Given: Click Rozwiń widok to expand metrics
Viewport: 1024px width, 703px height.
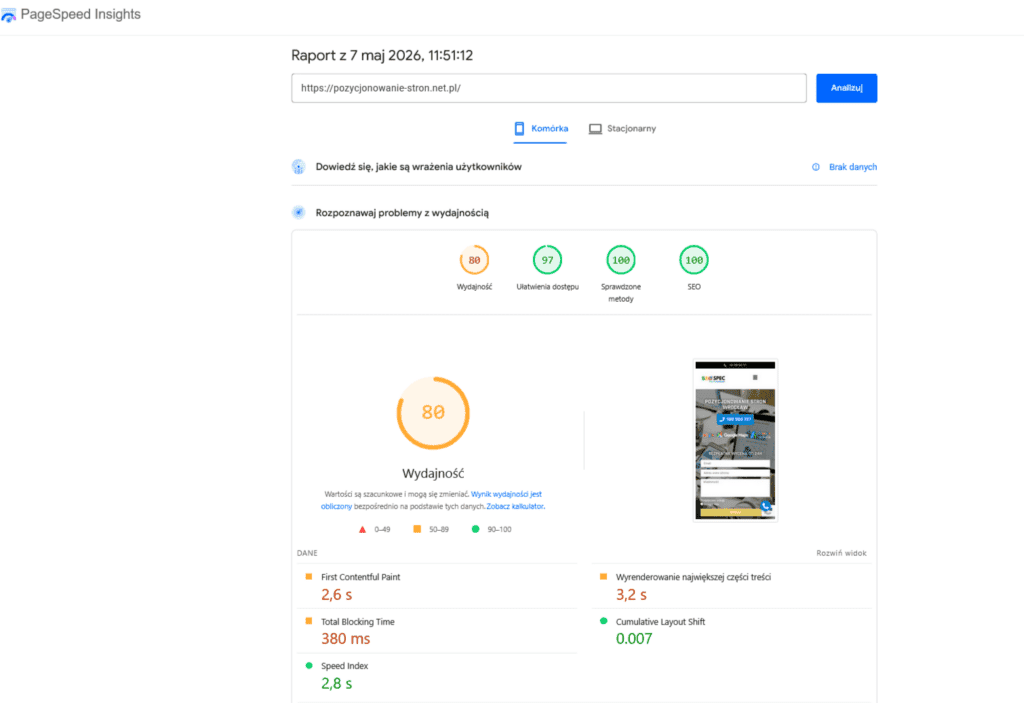Looking at the screenshot, I should point(841,553).
